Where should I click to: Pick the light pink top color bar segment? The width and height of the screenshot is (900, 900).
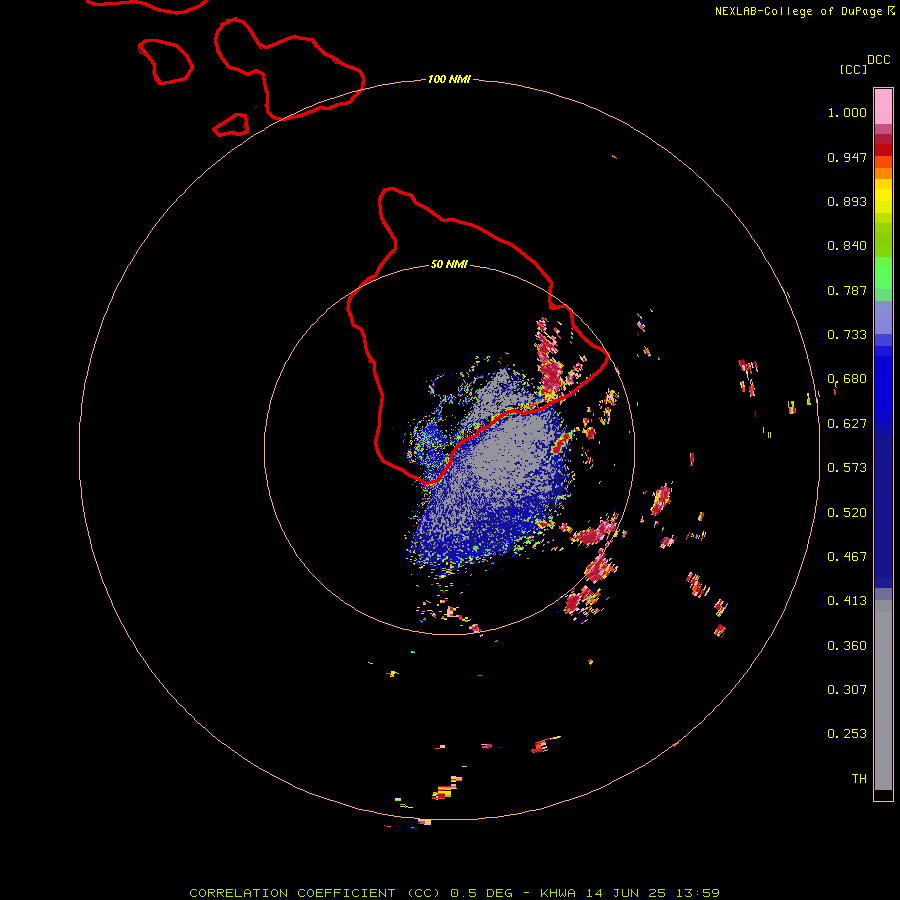(883, 107)
